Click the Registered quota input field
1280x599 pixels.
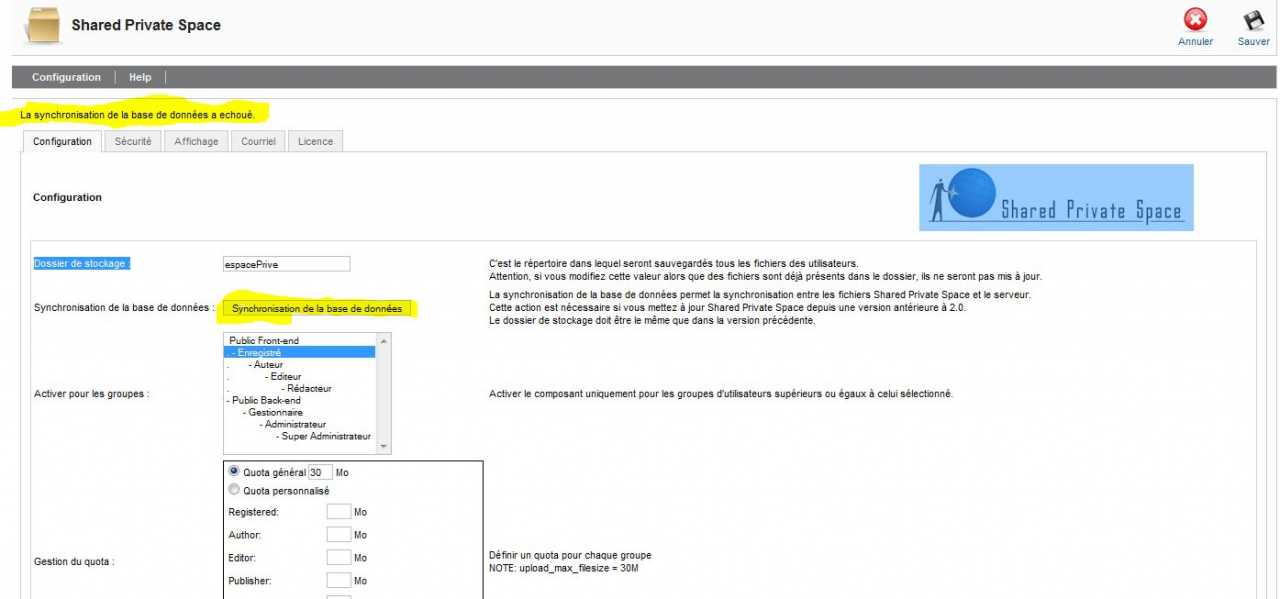tap(339, 511)
